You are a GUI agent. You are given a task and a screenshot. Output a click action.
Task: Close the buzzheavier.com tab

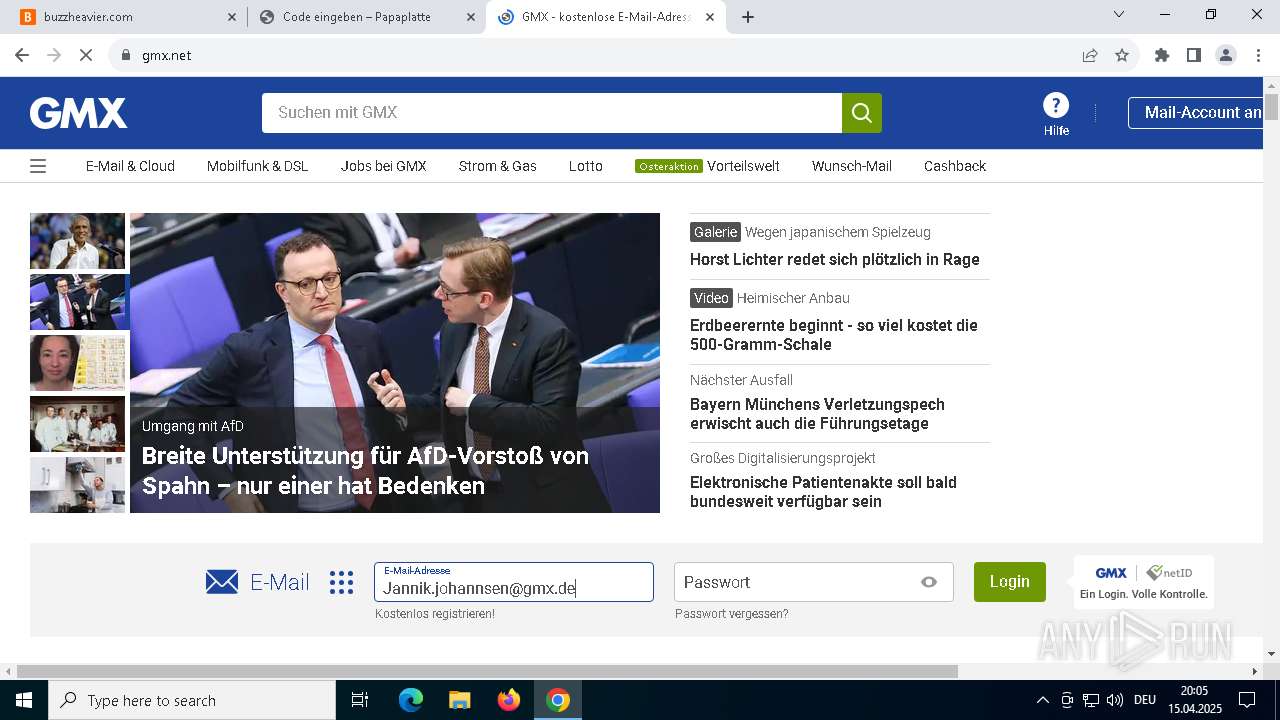pos(232,17)
